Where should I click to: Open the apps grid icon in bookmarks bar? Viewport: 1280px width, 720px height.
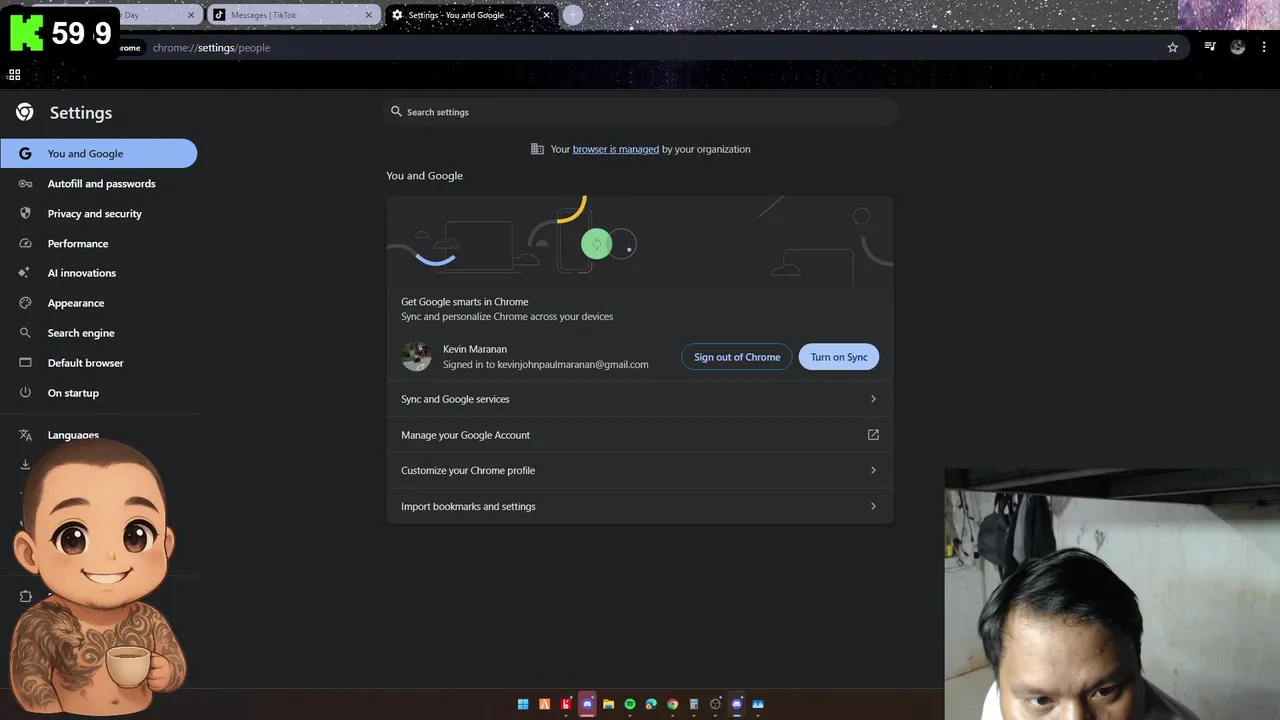(14, 75)
